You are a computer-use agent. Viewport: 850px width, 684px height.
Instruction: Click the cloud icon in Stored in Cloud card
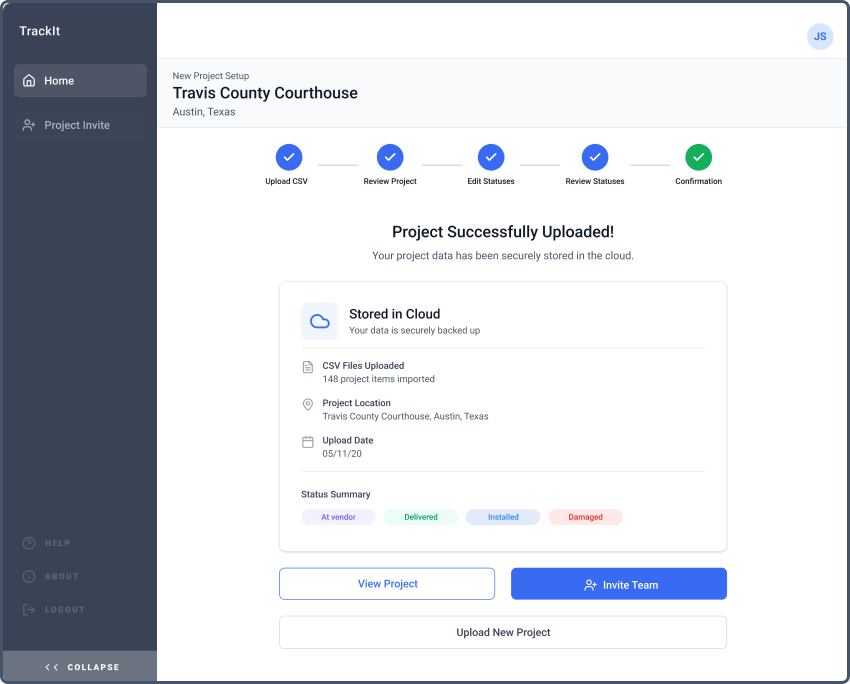[320, 321]
